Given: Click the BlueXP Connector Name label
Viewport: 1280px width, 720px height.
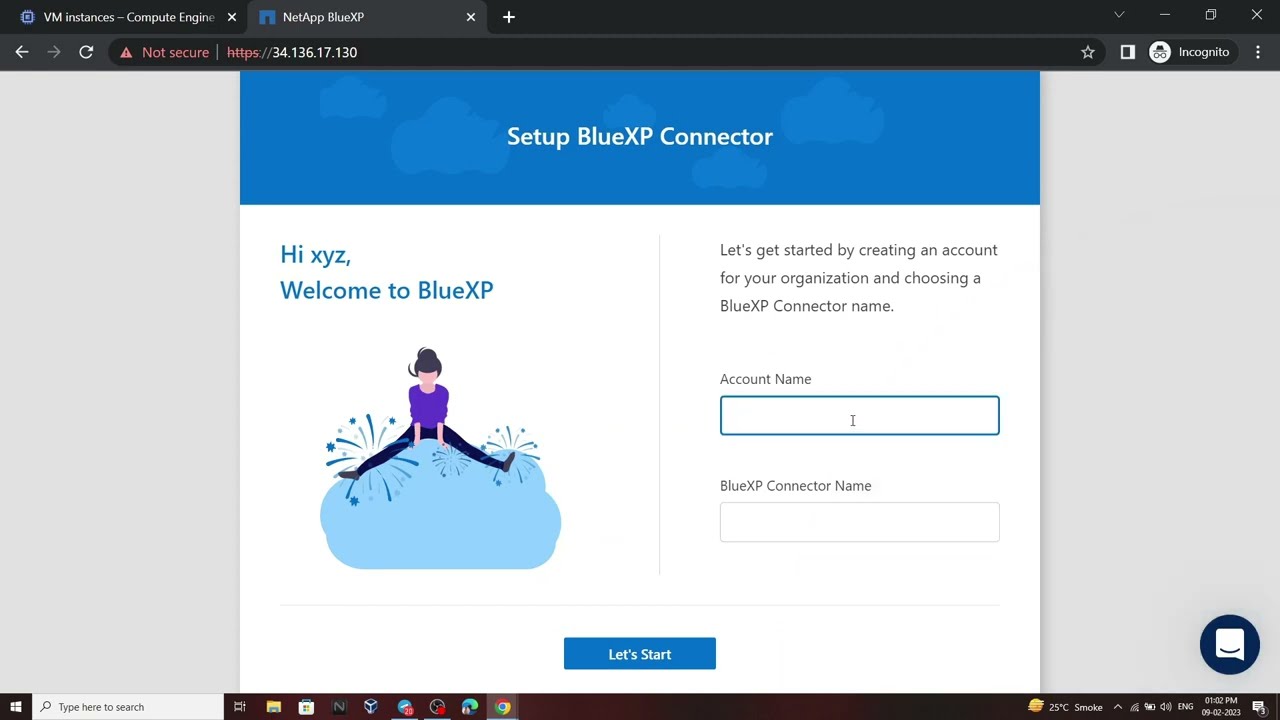Looking at the screenshot, I should pos(795,486).
